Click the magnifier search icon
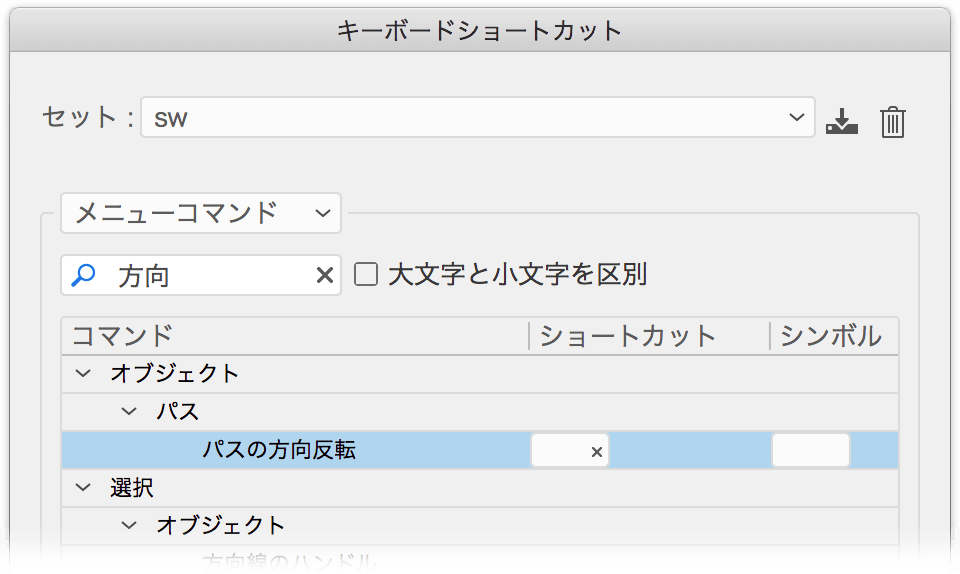Screen dimensions: 960x574 click(x=83, y=275)
